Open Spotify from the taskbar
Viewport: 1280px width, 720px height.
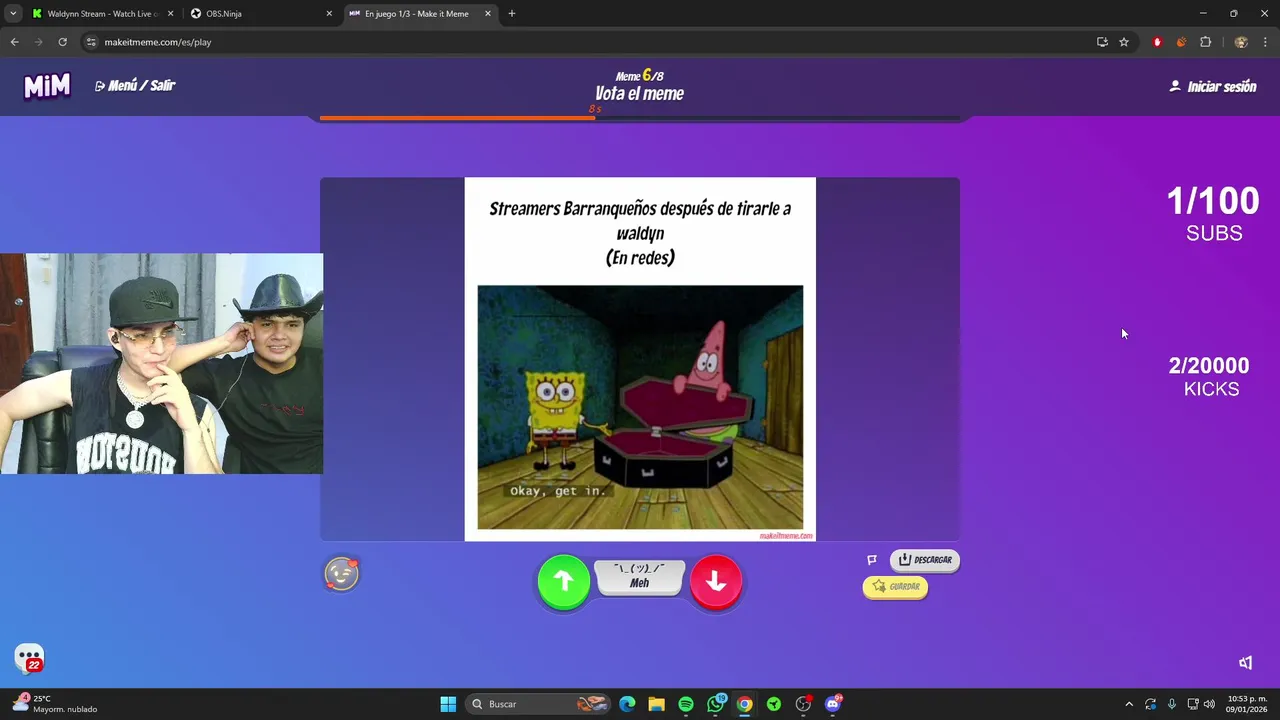(x=686, y=704)
